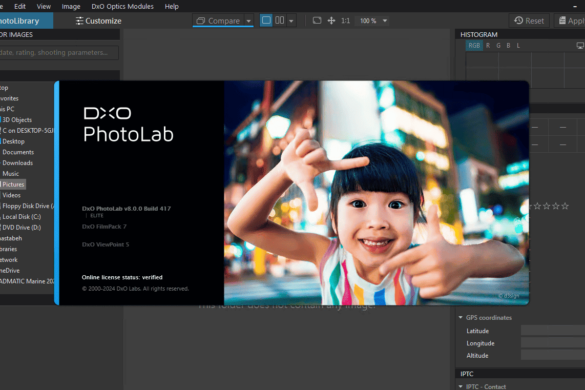Click the search images input field

[59, 53]
